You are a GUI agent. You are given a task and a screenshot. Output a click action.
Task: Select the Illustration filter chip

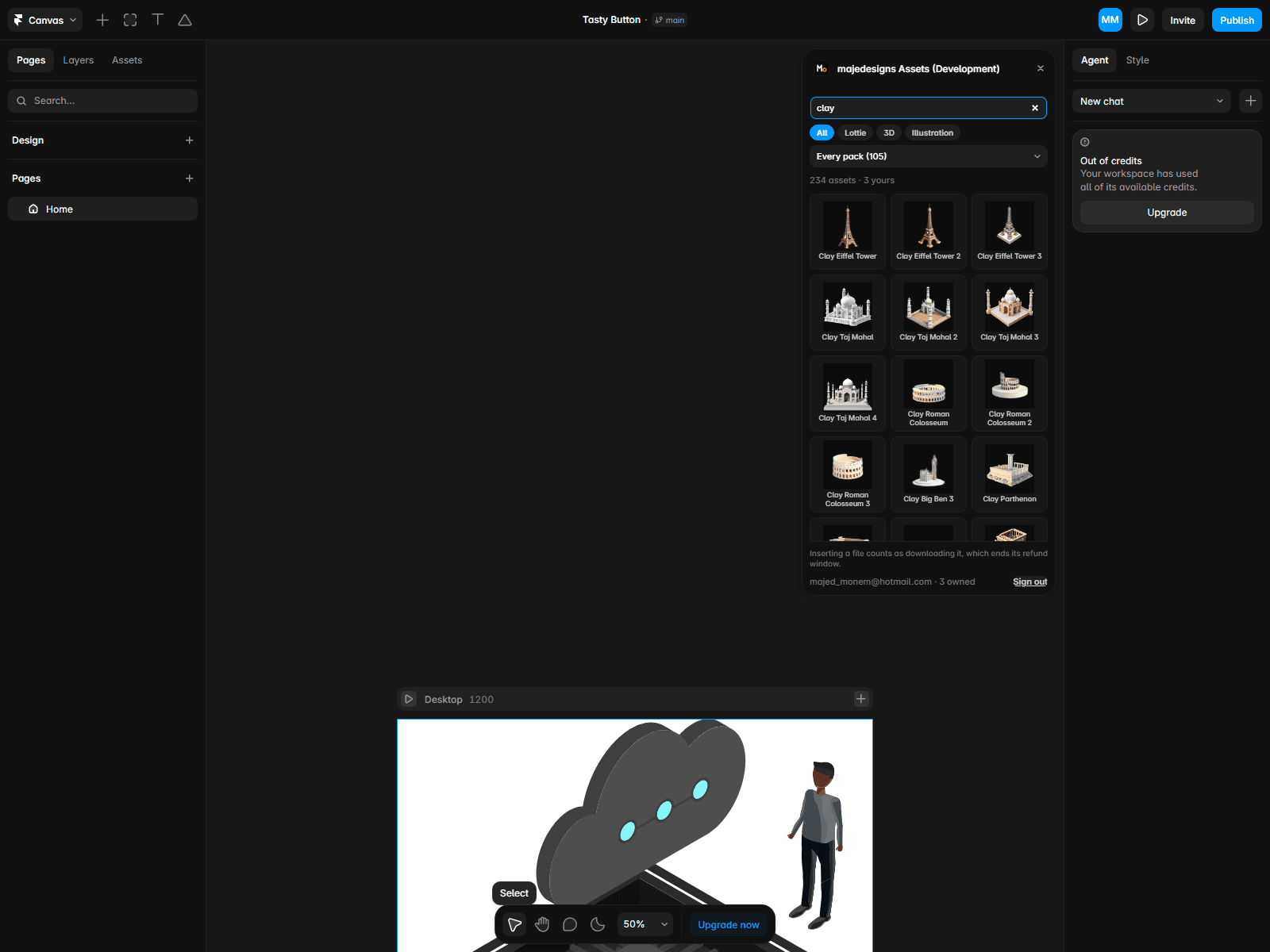932,132
